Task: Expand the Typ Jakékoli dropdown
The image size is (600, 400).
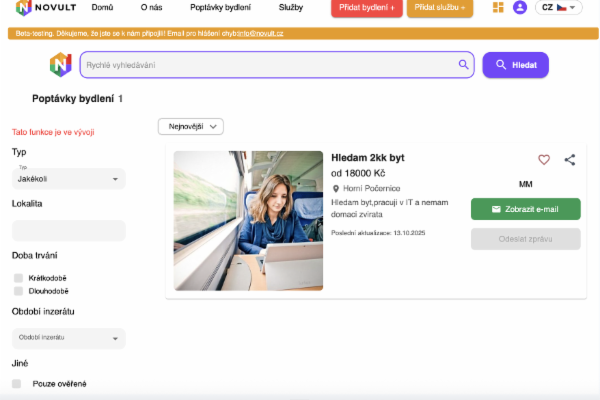Action: pos(68,178)
